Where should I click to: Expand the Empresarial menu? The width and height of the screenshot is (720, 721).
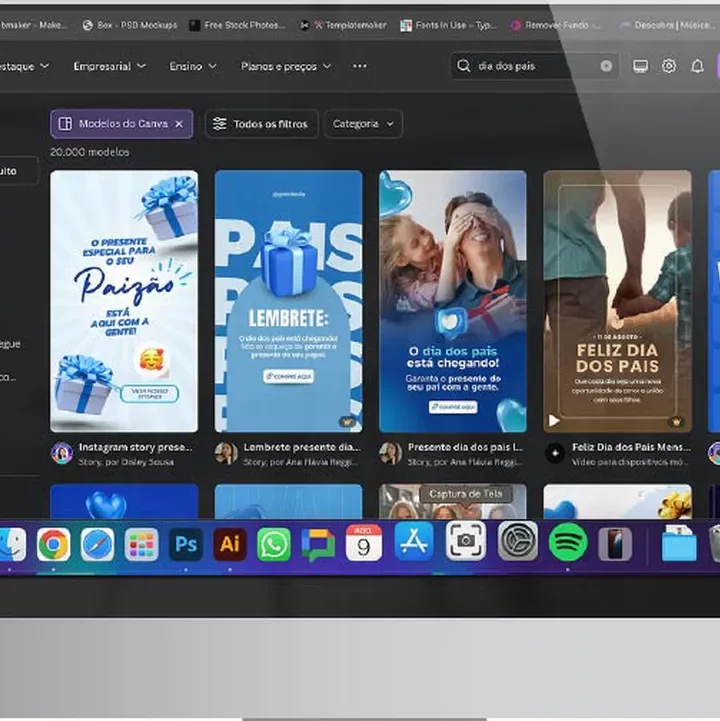109,66
